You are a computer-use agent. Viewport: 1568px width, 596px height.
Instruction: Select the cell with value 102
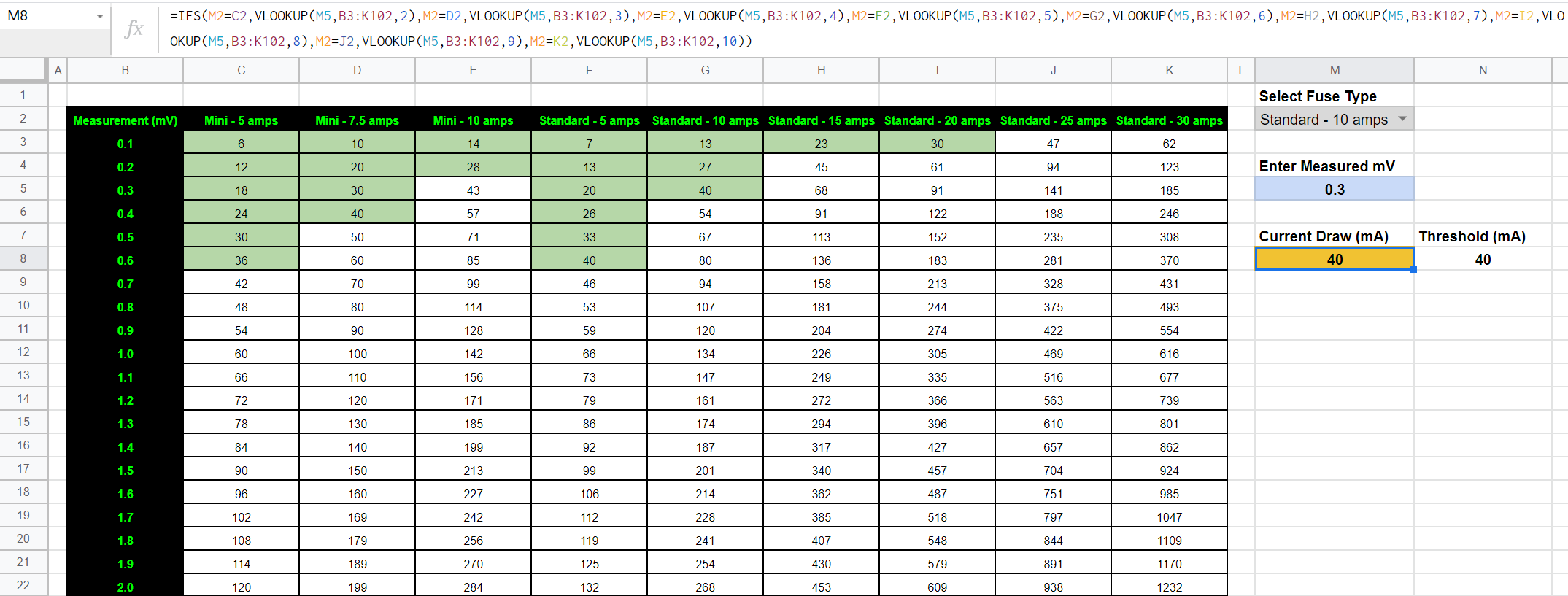(x=241, y=517)
